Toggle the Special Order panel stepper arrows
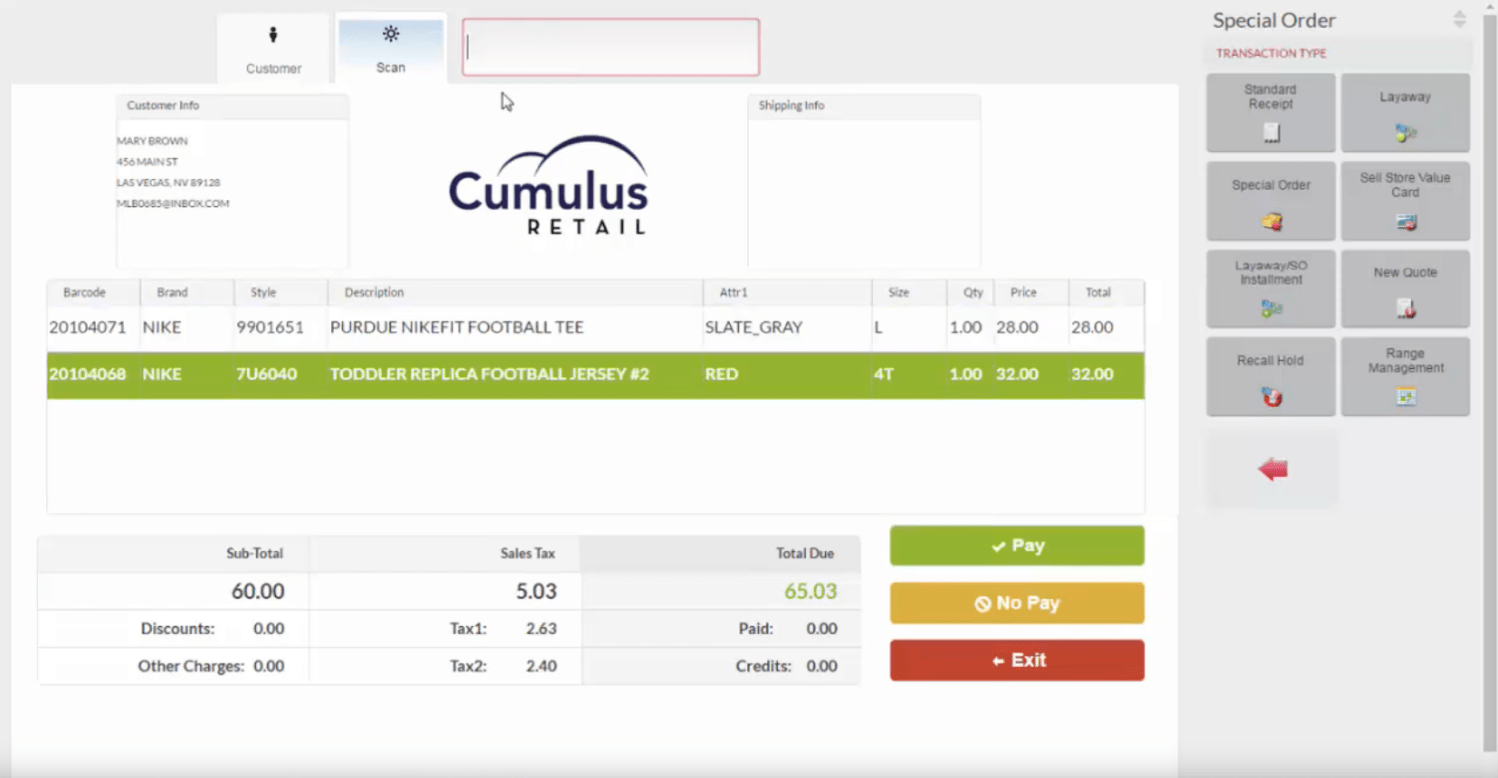Image resolution: width=1498 pixels, height=778 pixels. 1459,19
